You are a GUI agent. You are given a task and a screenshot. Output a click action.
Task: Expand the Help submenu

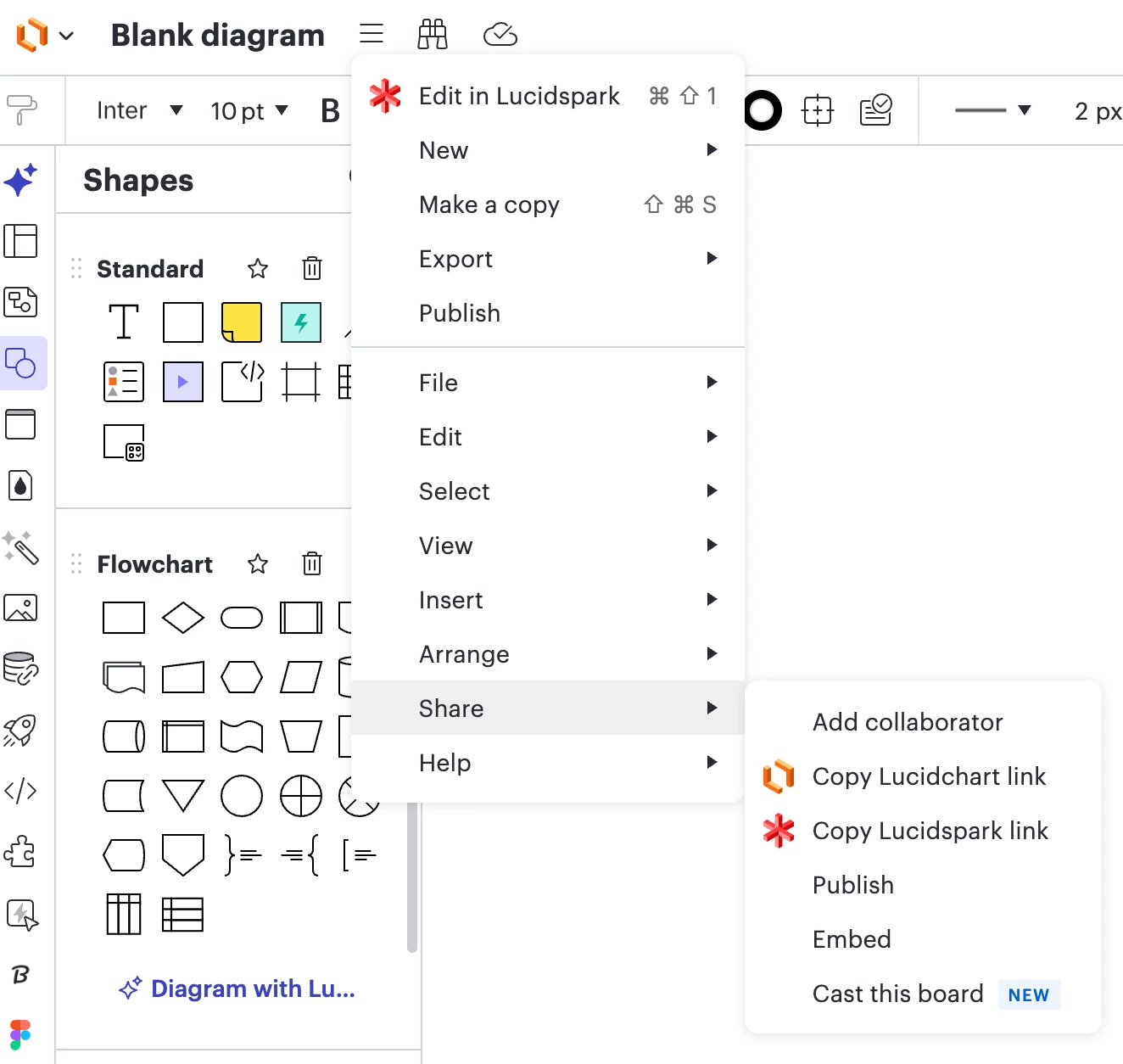(548, 763)
